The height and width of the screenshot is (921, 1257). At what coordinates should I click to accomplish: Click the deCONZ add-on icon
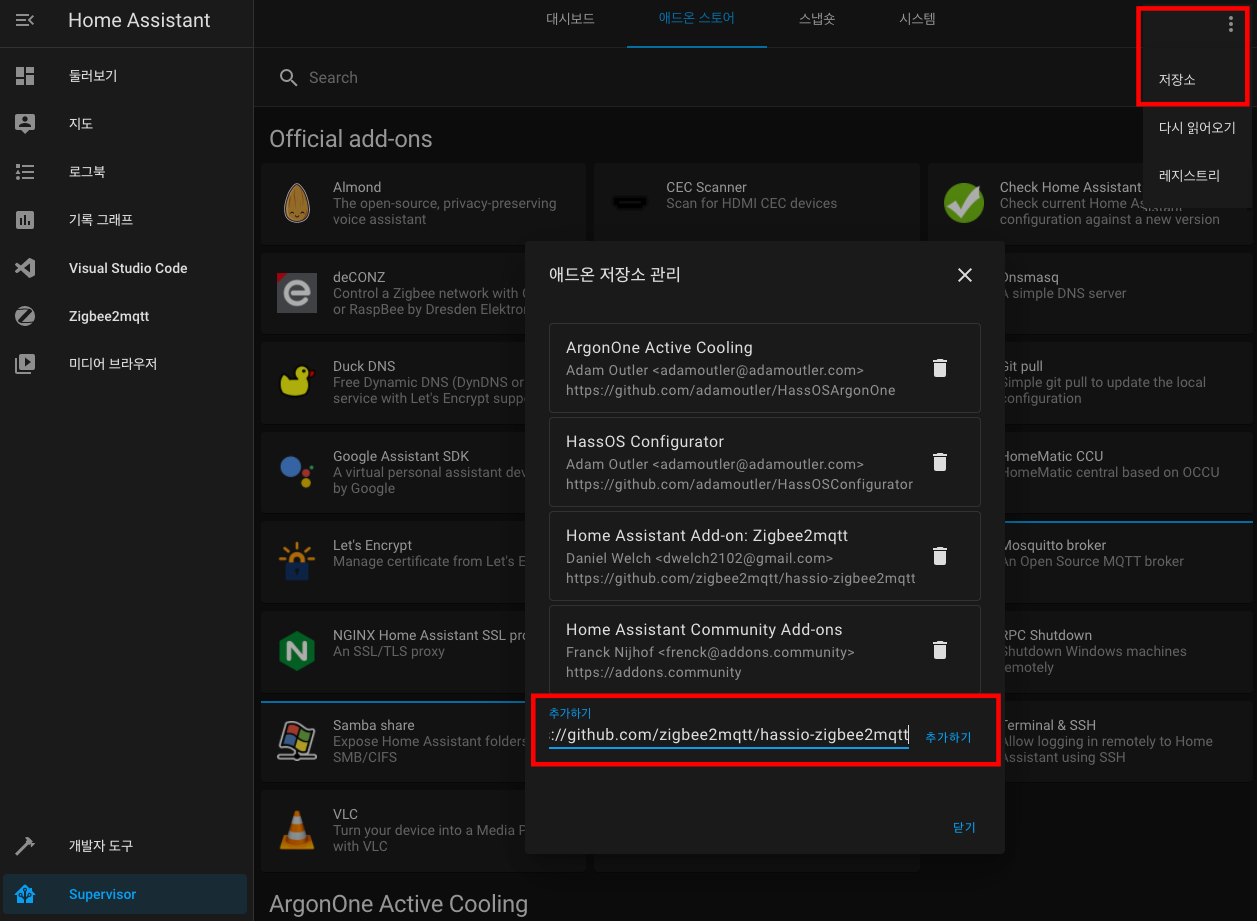(x=297, y=293)
